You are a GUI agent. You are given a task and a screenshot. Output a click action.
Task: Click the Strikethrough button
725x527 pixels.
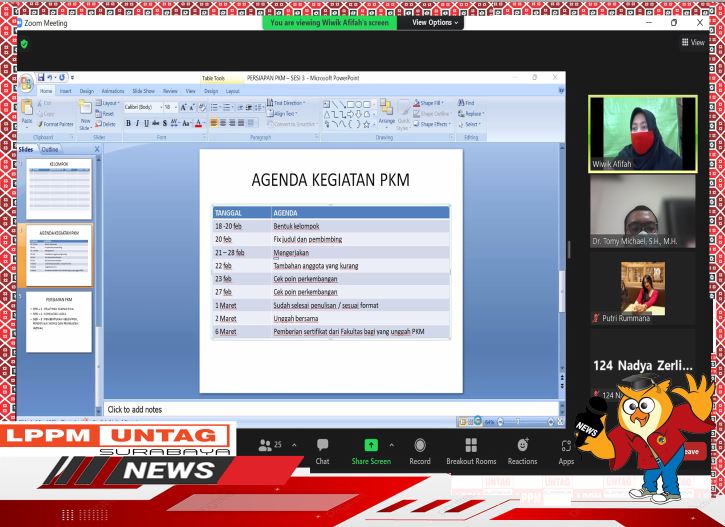(x=155, y=123)
